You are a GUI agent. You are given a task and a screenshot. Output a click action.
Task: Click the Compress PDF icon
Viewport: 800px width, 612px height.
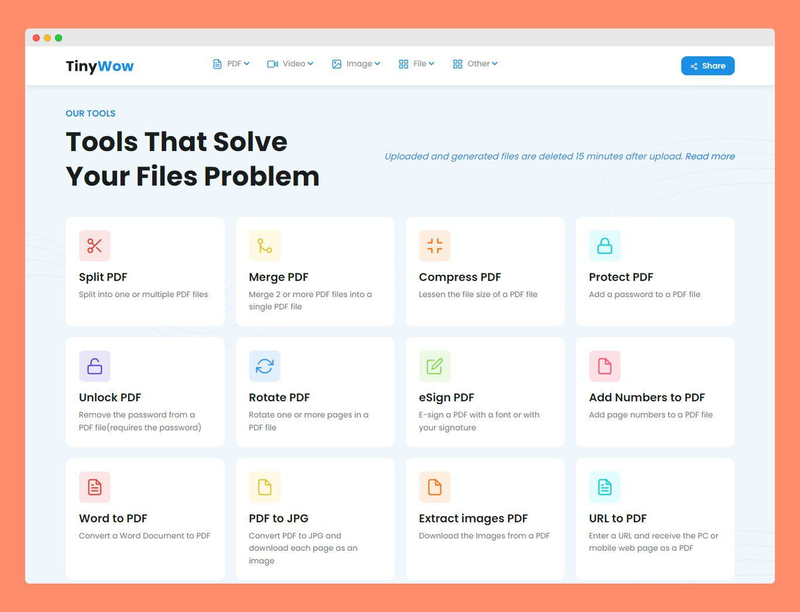tap(435, 246)
